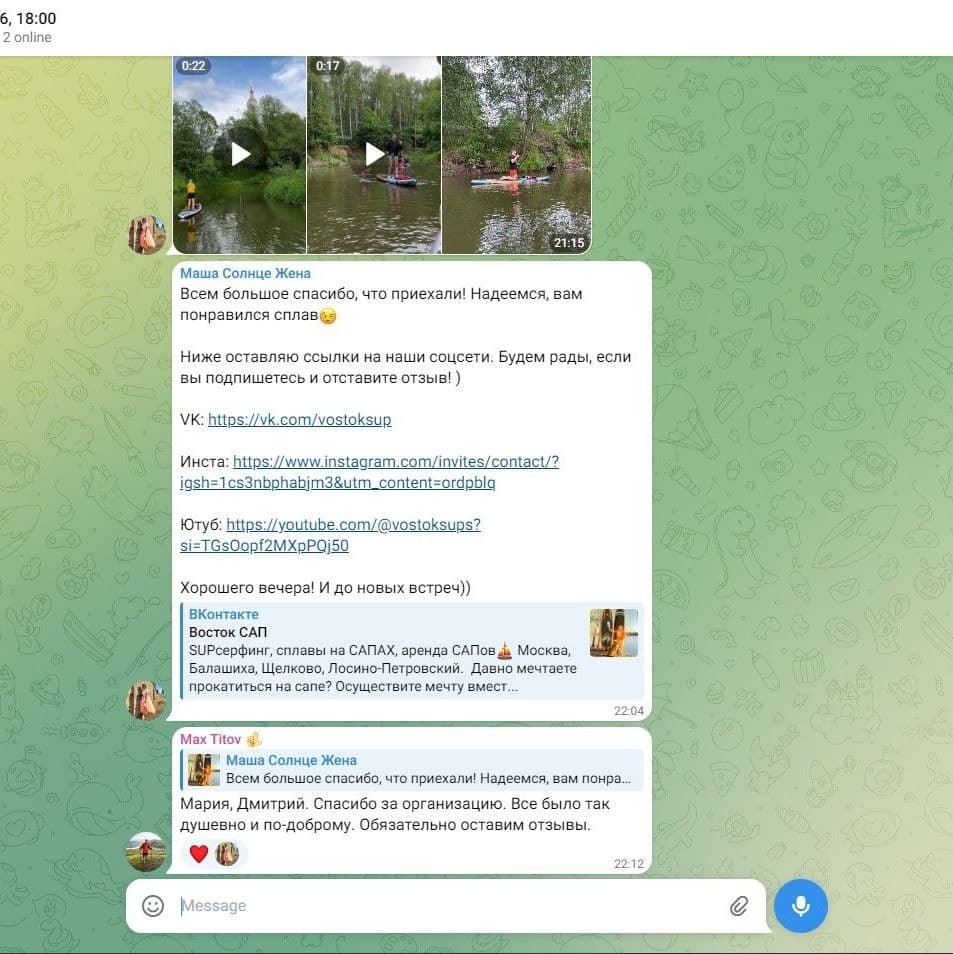Open Max Titov's avatar beside his message
Viewport: 953px width, 954px height.
click(145, 852)
